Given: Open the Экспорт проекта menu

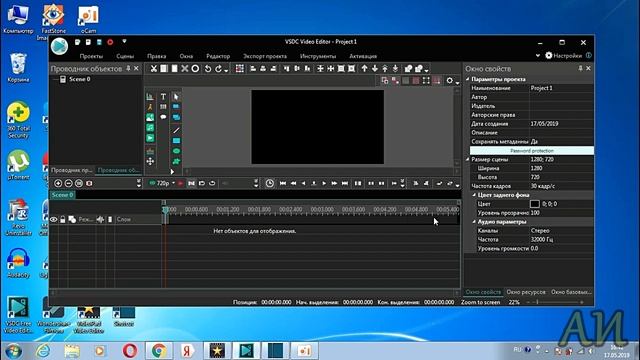Looking at the screenshot, I should tap(265, 56).
